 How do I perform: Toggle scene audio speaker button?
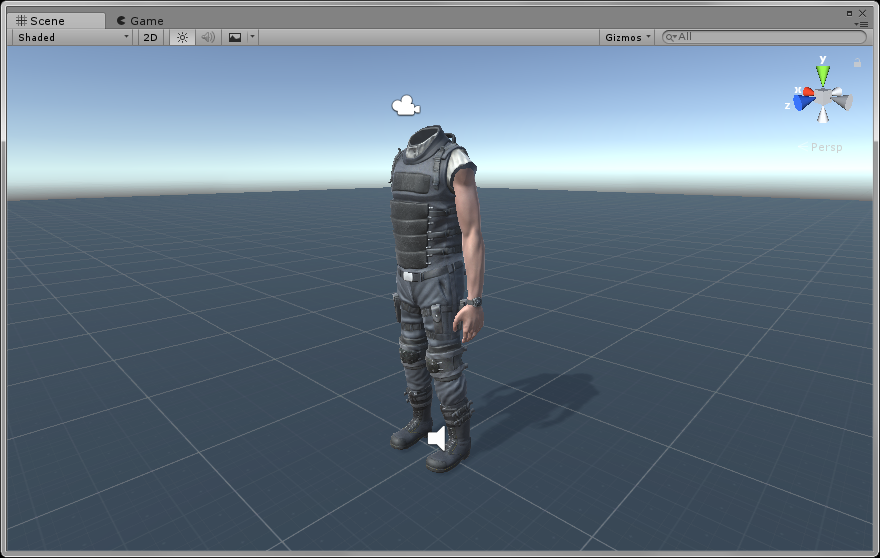[x=208, y=38]
